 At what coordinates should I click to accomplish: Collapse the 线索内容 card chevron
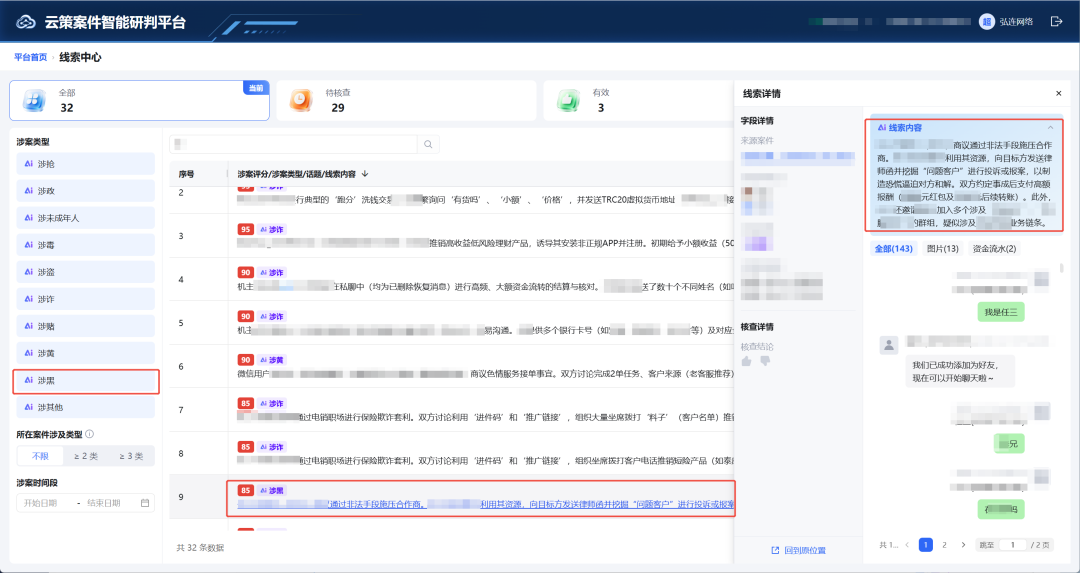pyautogui.click(x=1050, y=128)
